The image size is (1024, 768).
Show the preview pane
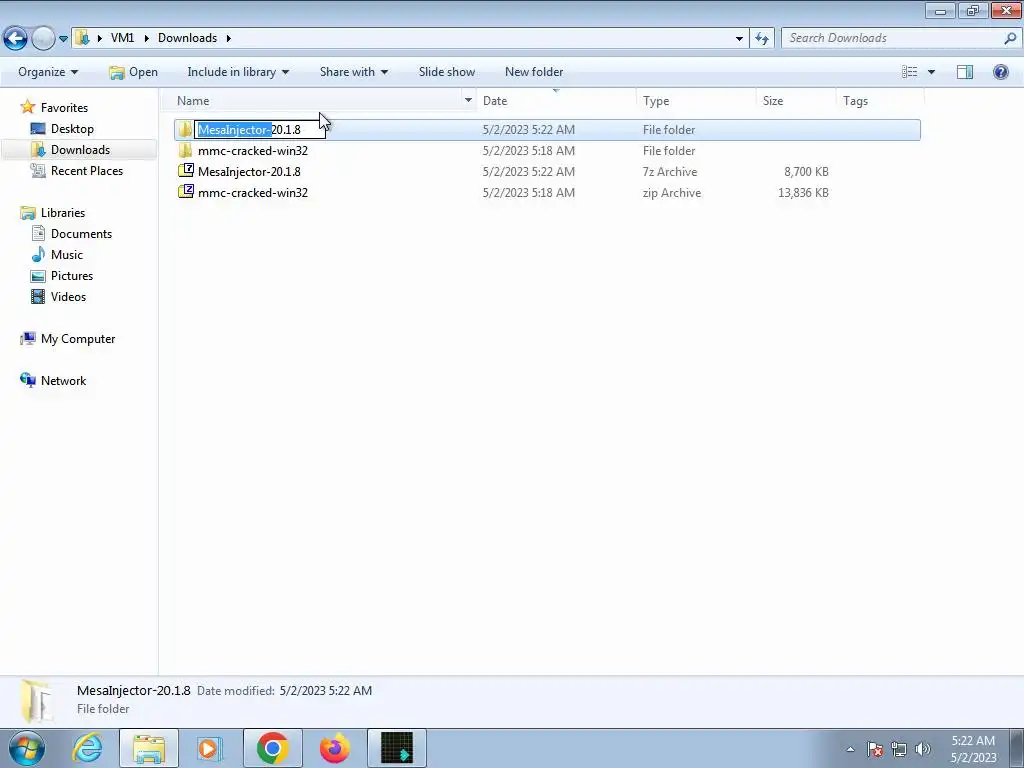965,72
